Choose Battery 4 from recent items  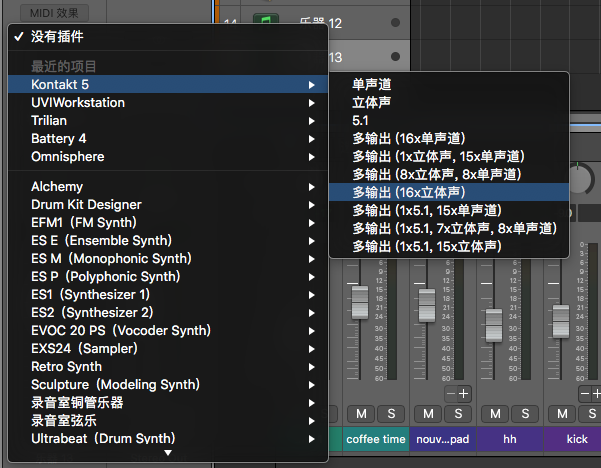click(168, 139)
